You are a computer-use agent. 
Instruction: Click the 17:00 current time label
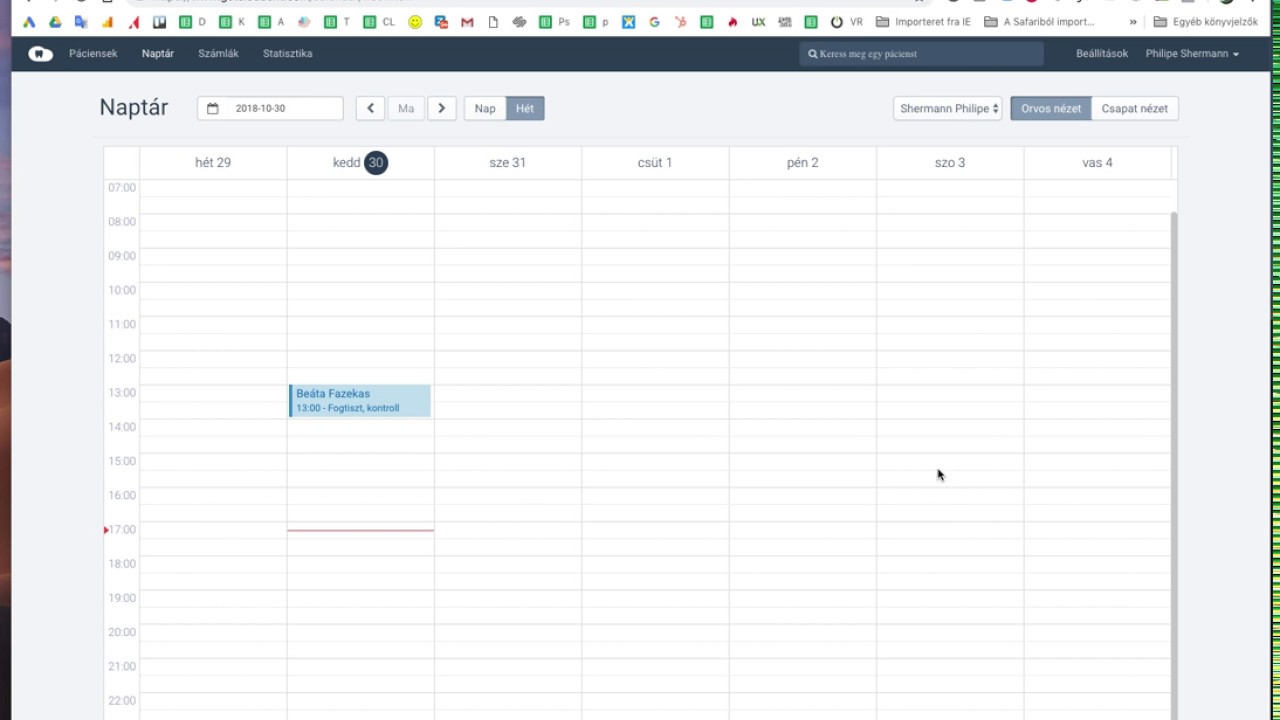(x=122, y=530)
